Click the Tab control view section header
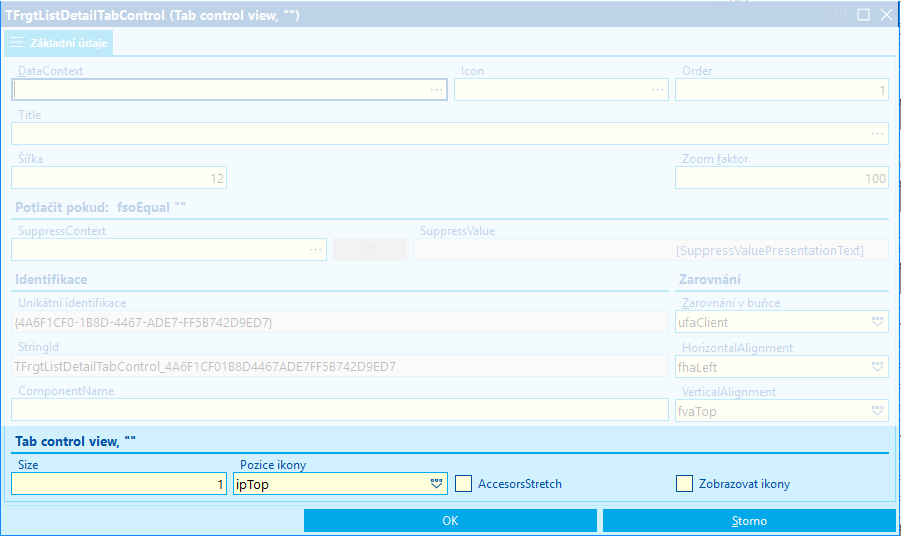The height and width of the screenshot is (536, 901). pos(75,441)
